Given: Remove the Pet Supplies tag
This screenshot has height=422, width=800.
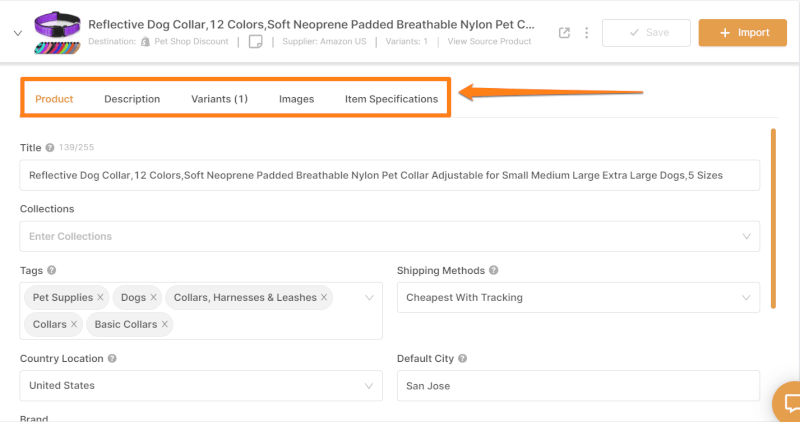Looking at the screenshot, I should [100, 297].
